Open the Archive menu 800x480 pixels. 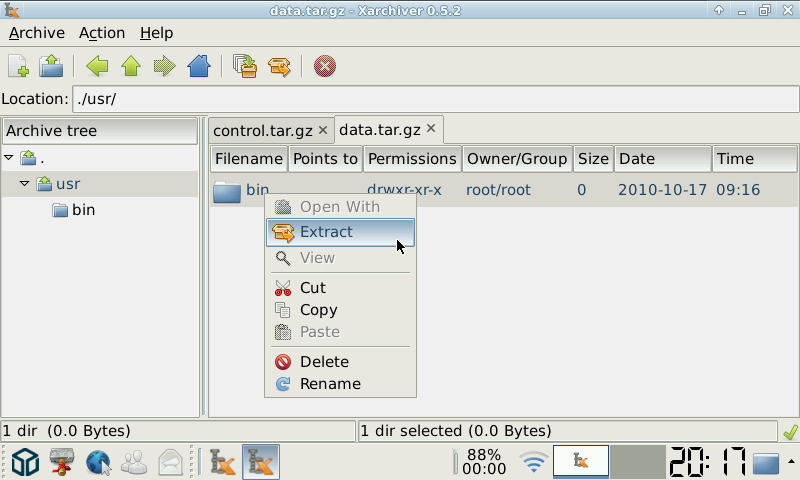coord(37,33)
